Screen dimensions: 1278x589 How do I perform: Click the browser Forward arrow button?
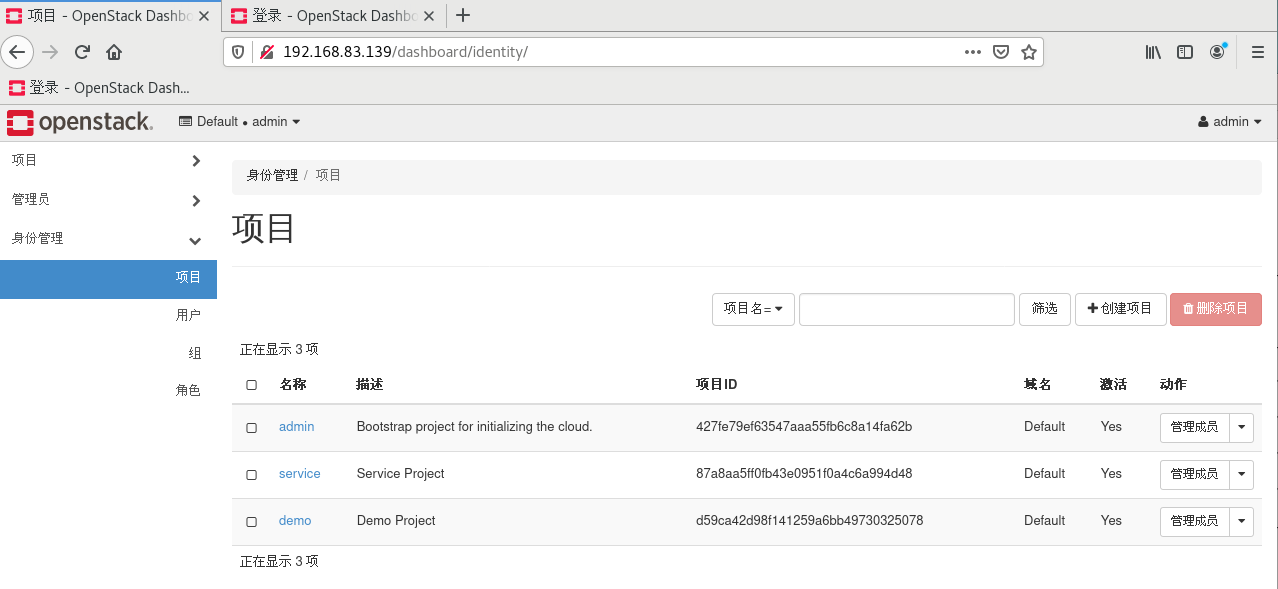point(50,52)
